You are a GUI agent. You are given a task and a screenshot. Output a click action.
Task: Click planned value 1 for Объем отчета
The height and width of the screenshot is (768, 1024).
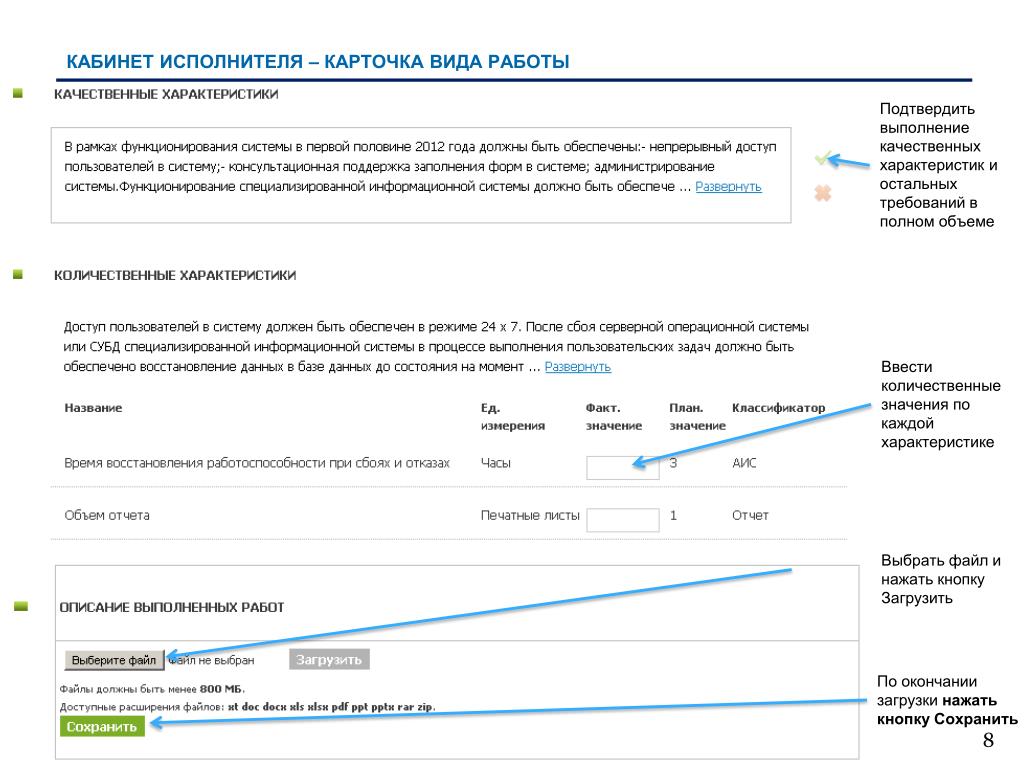click(673, 515)
